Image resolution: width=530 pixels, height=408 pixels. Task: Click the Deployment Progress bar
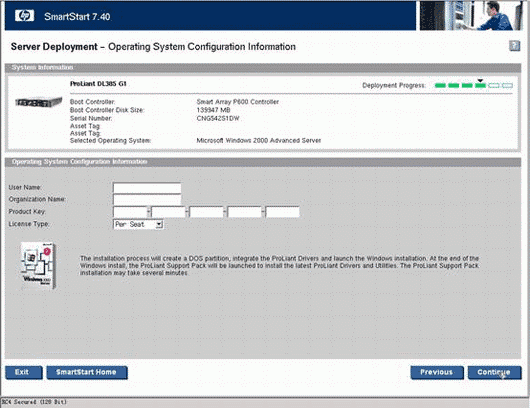(474, 85)
